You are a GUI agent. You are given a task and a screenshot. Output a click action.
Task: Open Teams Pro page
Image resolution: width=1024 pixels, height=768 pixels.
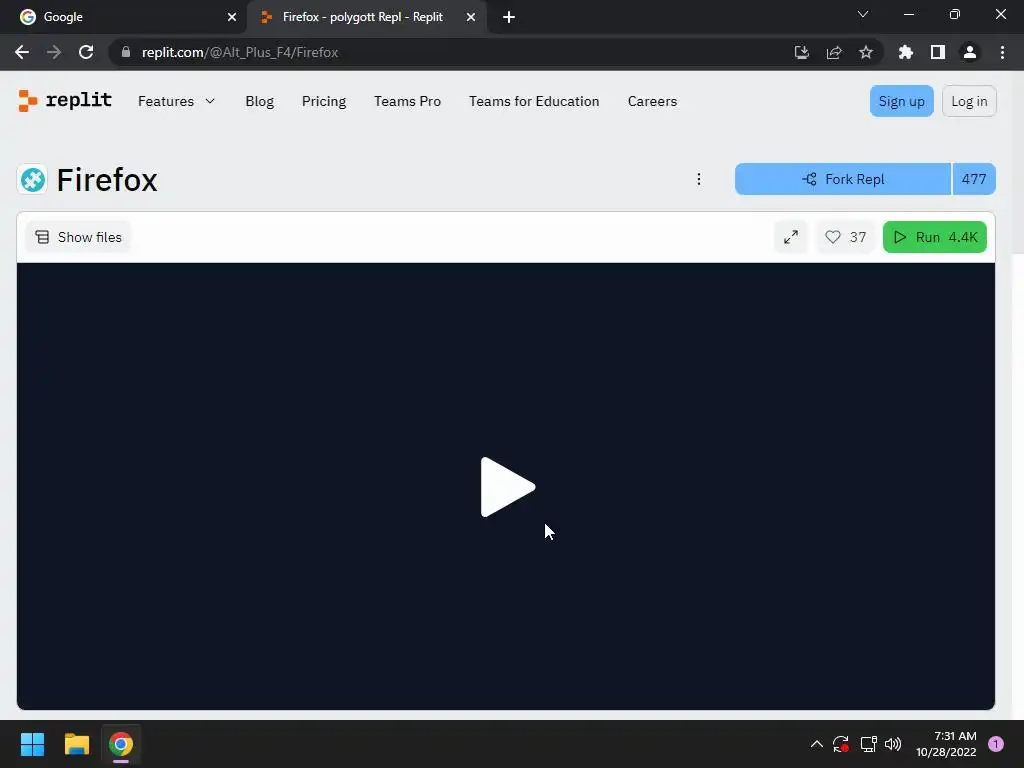[x=408, y=101]
